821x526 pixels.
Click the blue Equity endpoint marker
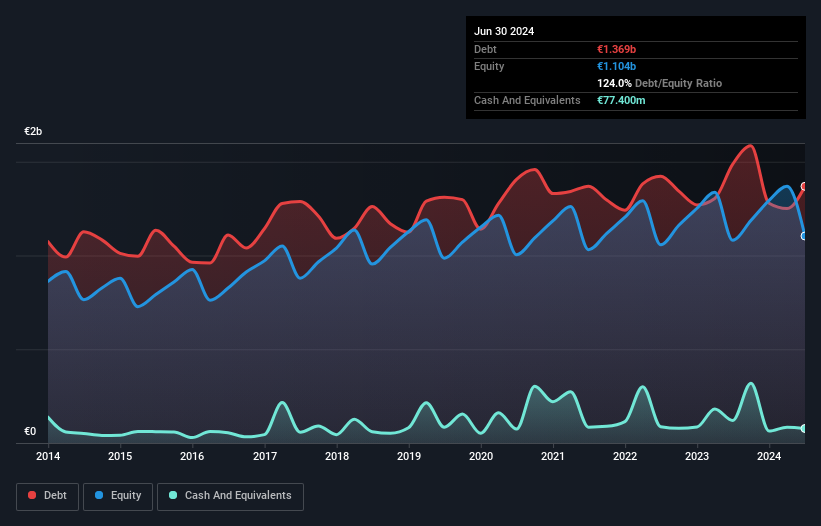coord(804,236)
